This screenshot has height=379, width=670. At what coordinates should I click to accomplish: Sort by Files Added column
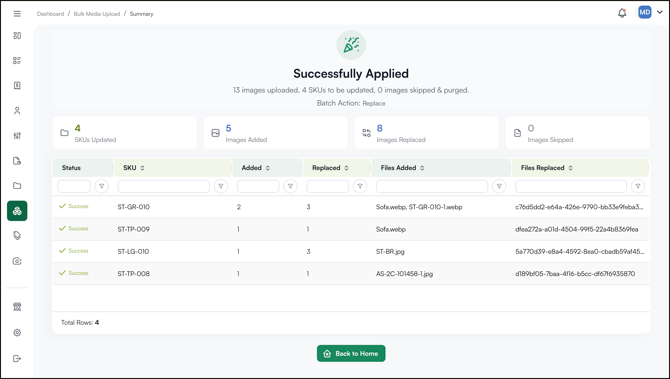tap(422, 168)
